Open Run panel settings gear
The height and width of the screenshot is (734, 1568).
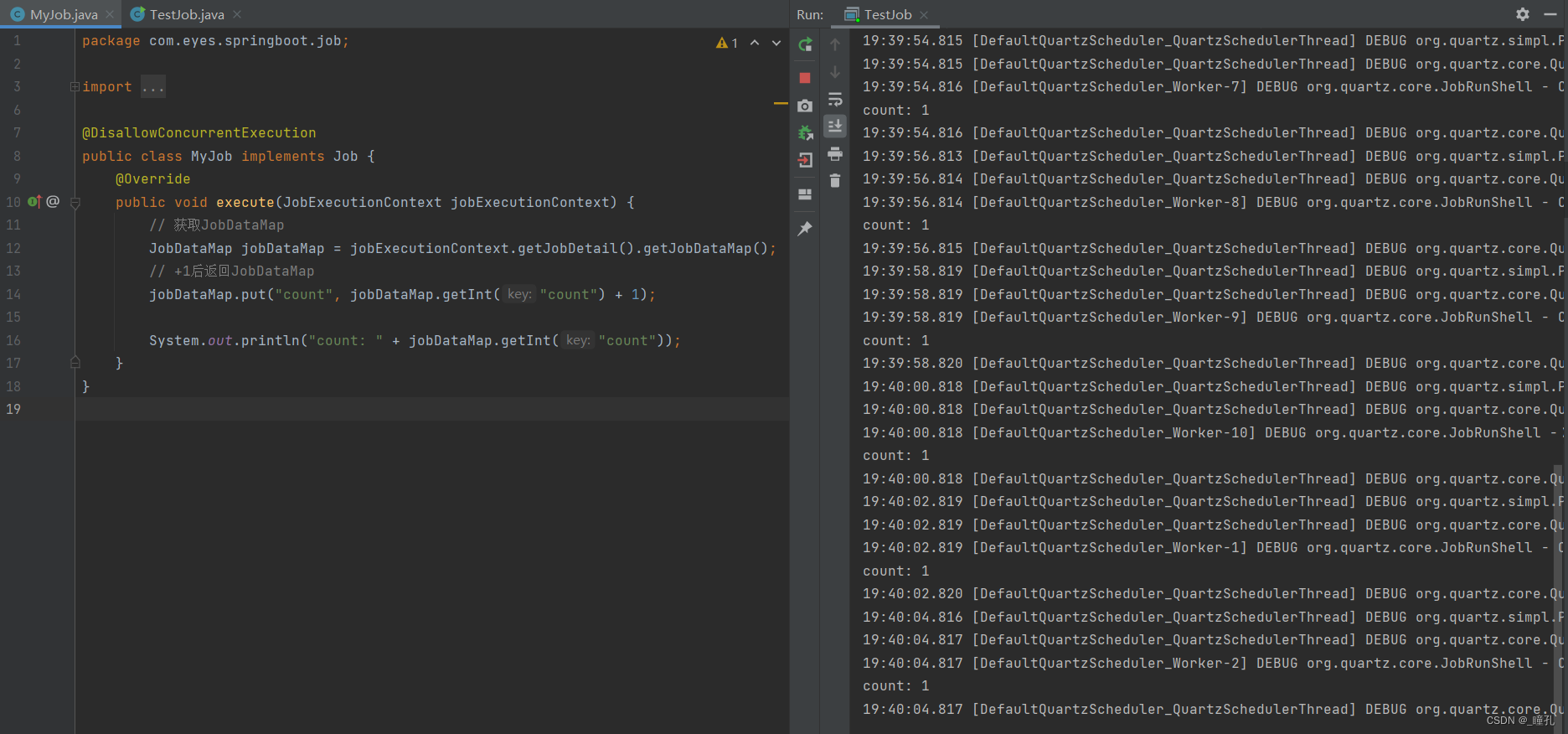point(1523,14)
